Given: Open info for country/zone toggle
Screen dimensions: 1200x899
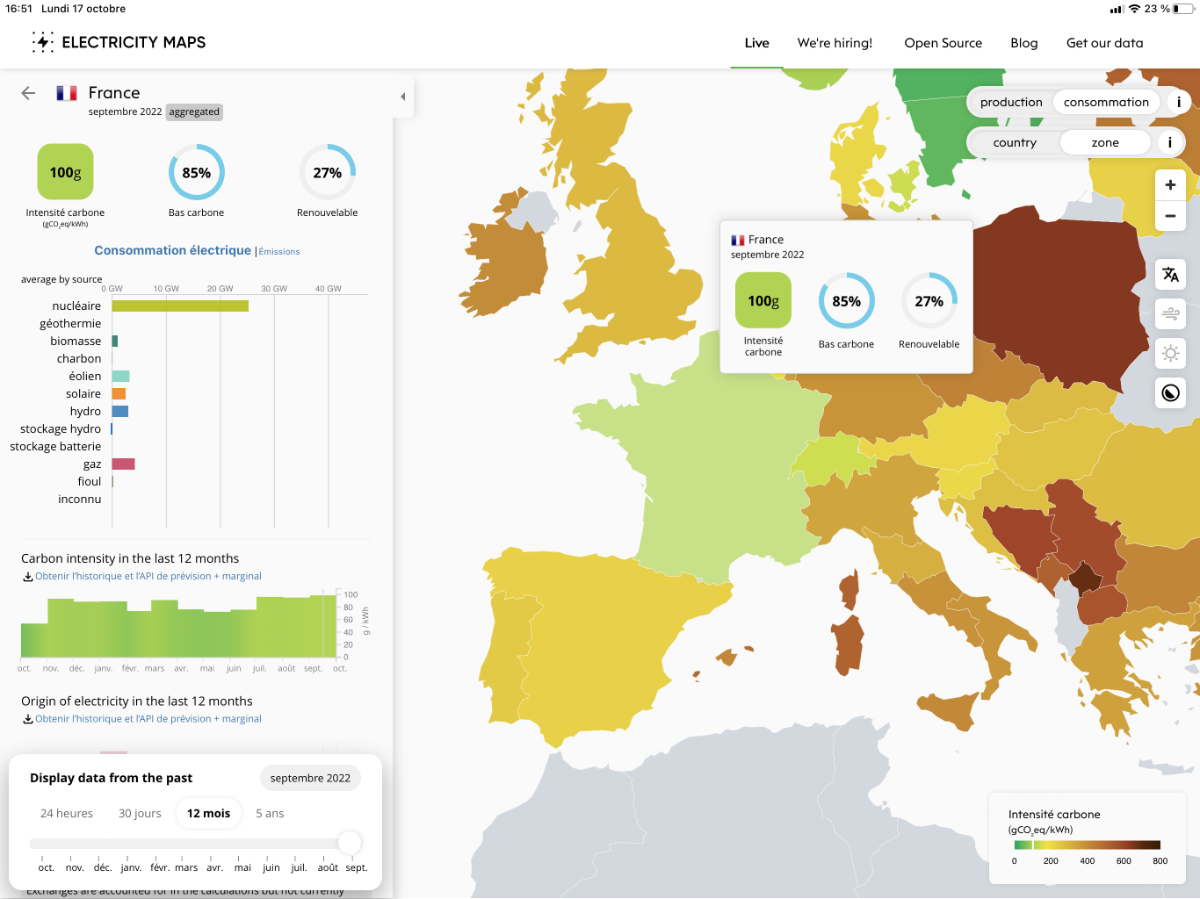Looking at the screenshot, I should [x=1171, y=143].
